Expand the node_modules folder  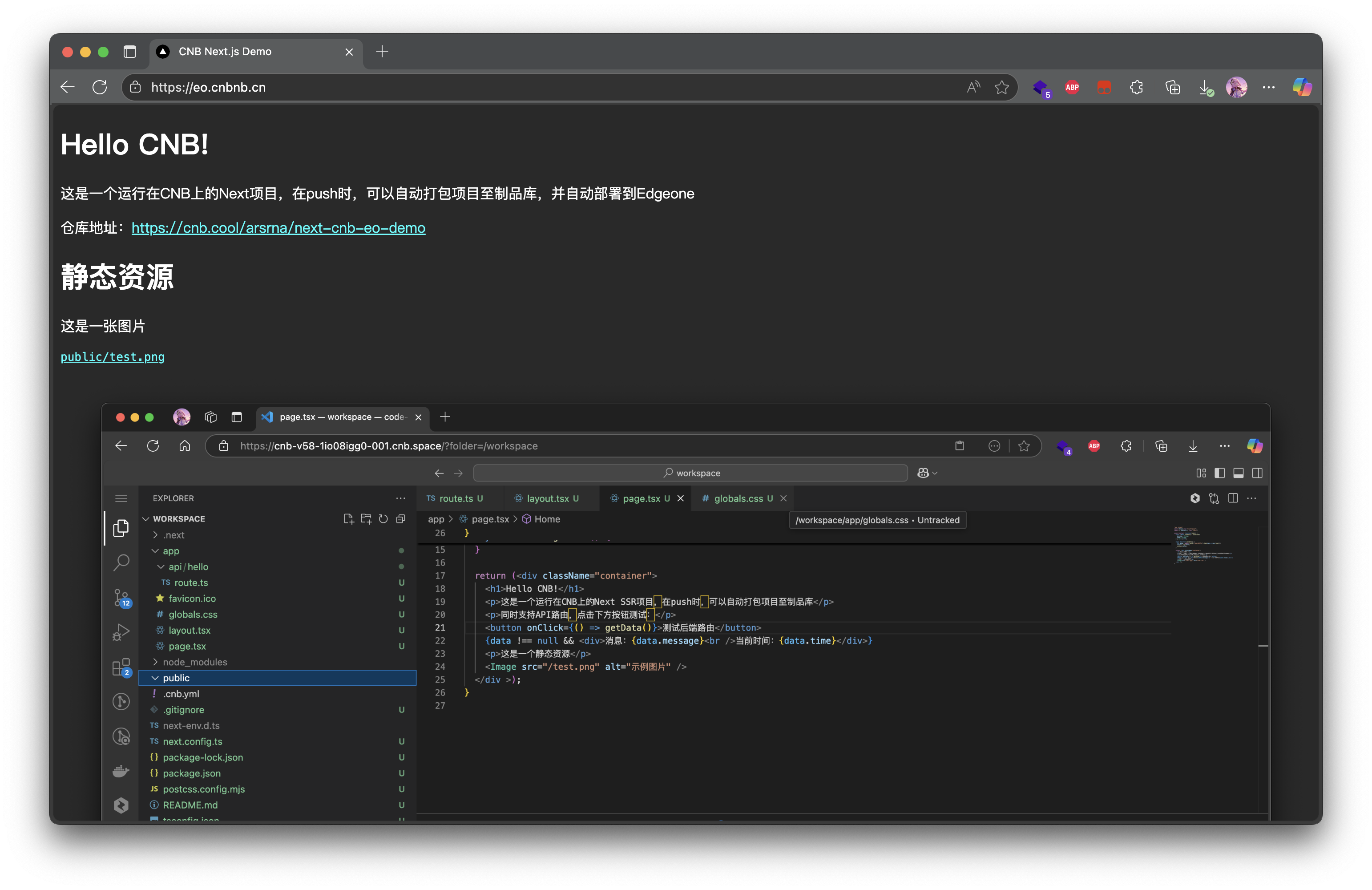194,662
